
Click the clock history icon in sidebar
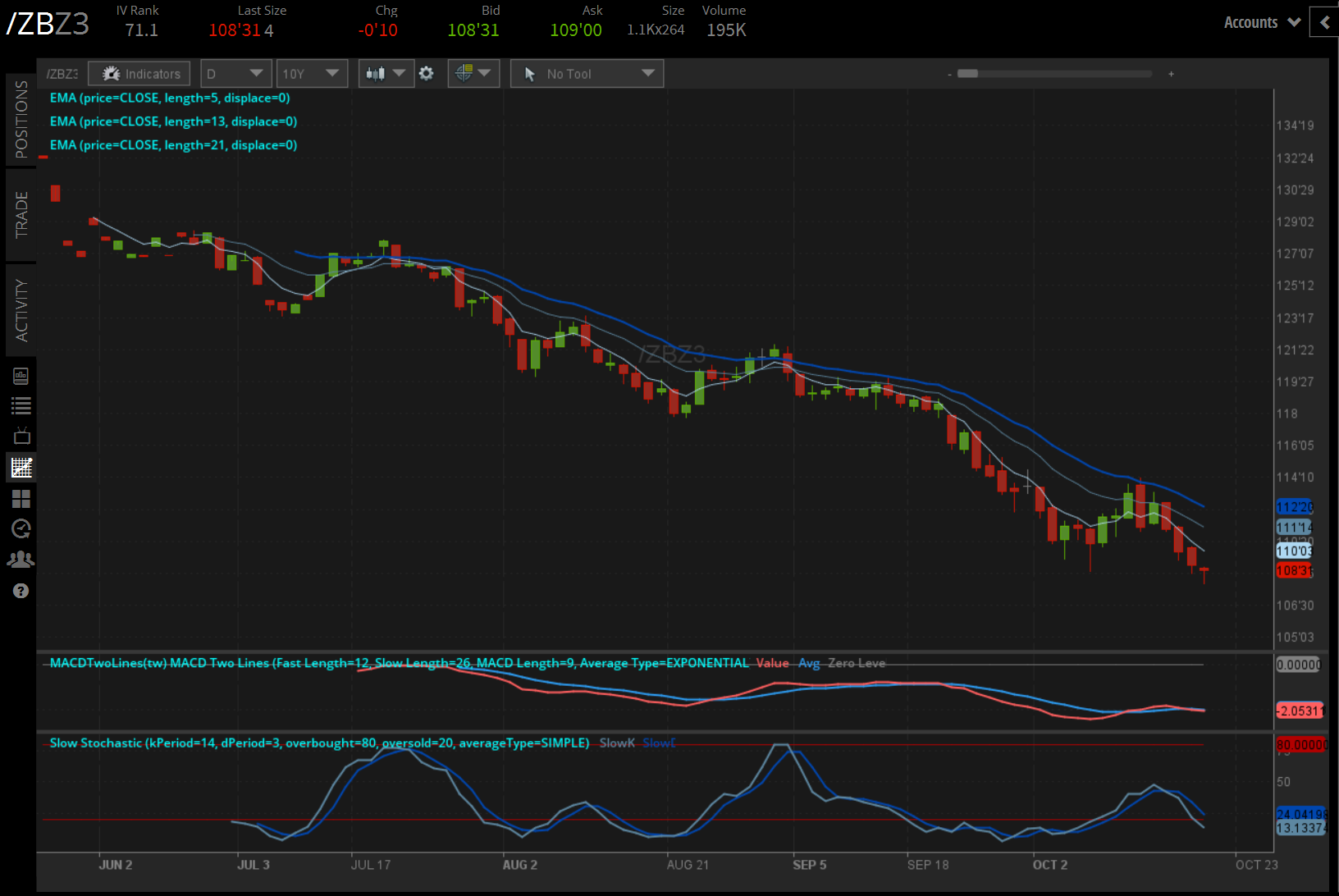21,529
